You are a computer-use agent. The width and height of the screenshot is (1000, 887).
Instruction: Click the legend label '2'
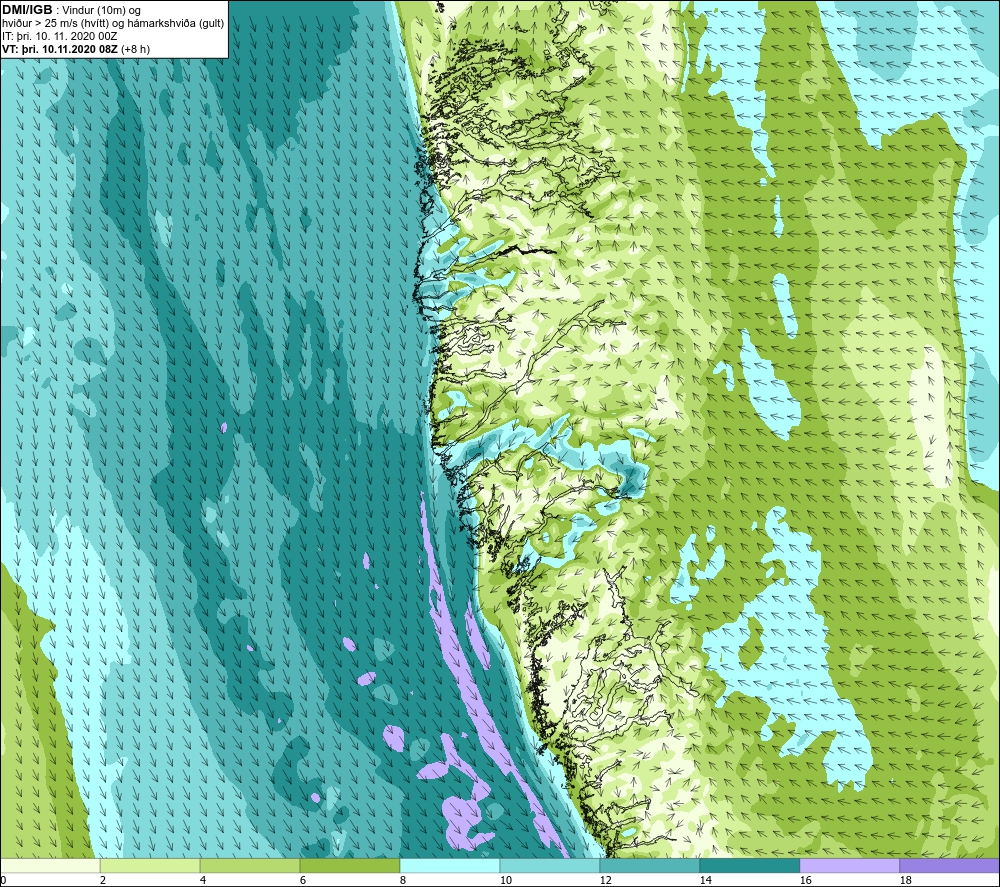click(x=103, y=880)
